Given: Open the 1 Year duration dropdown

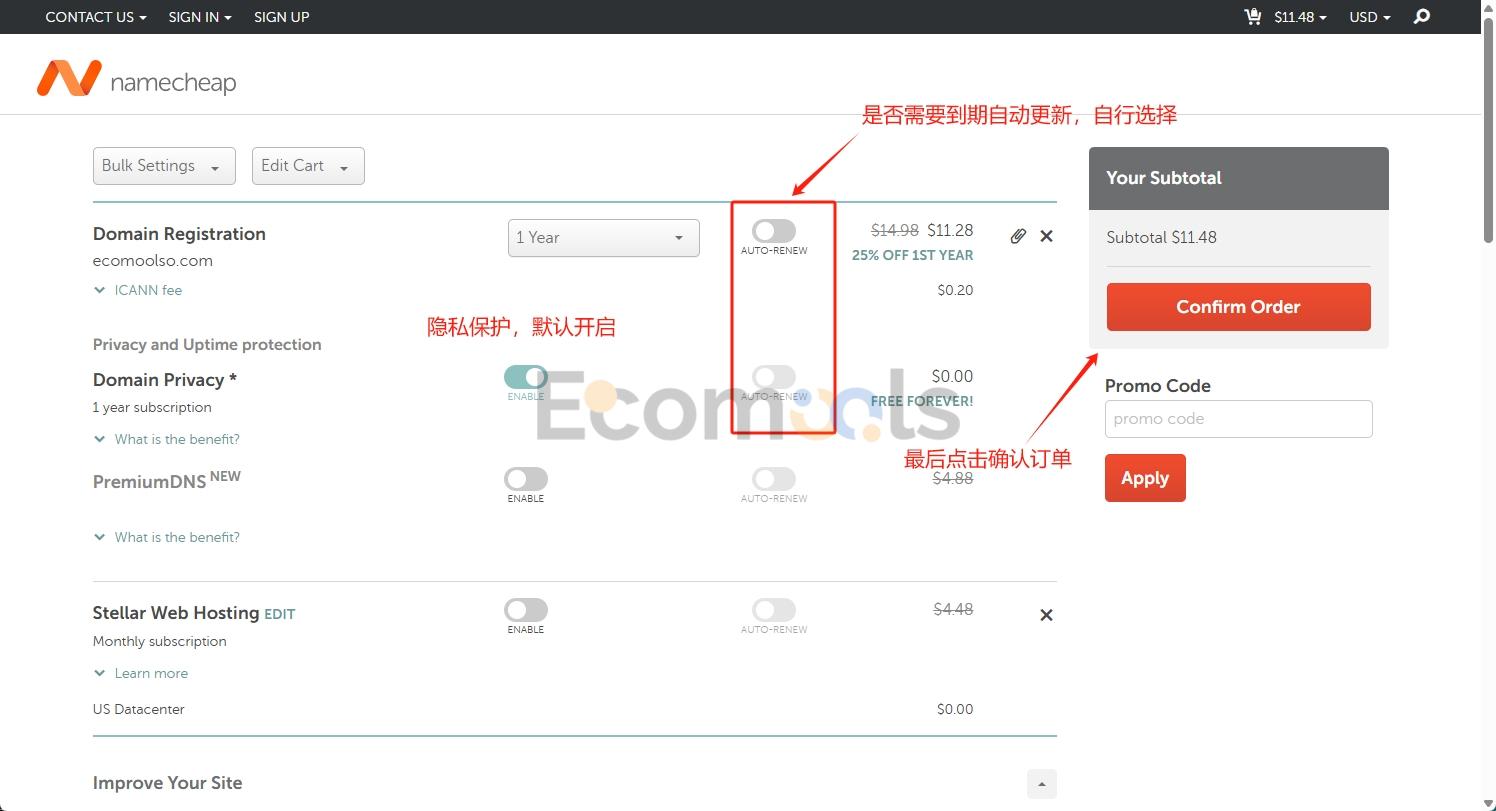Looking at the screenshot, I should click(x=604, y=238).
